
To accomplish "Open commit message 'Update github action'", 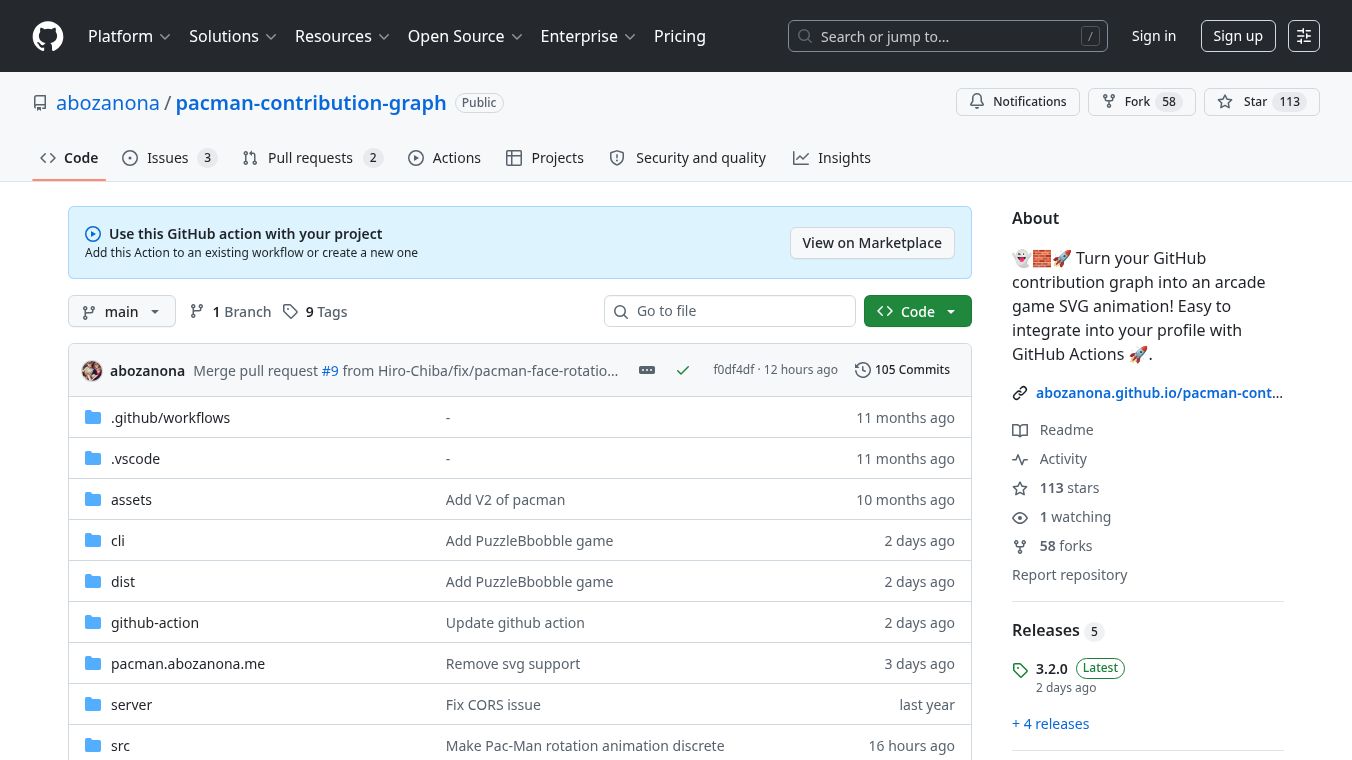I will pos(515,623).
